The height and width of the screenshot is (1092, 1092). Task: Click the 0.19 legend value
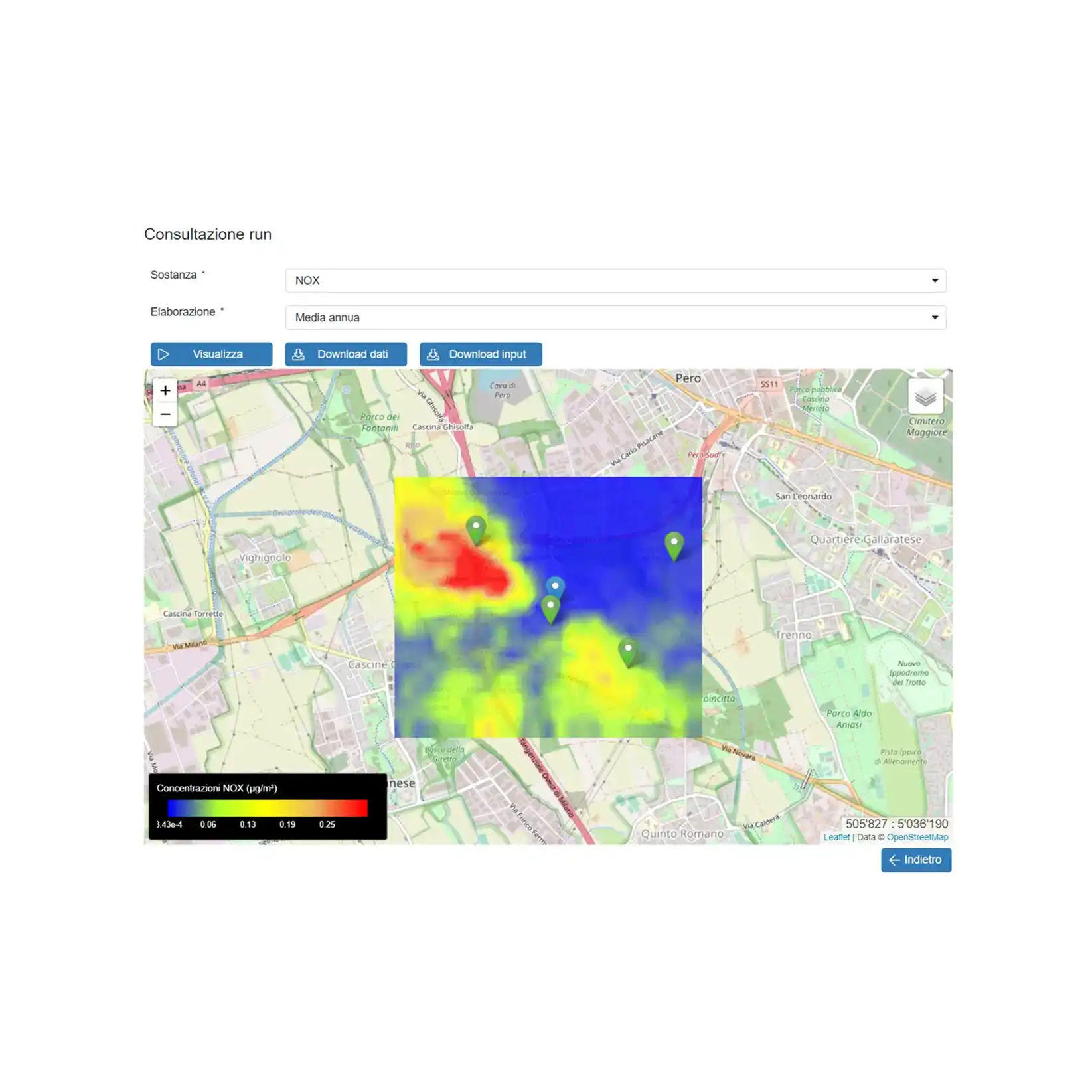(x=287, y=824)
